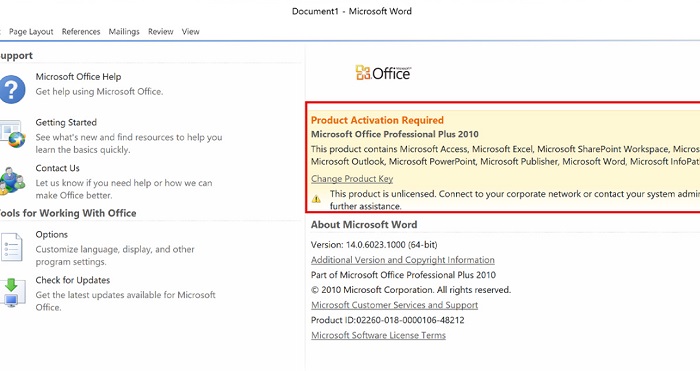Click the Contact Us label
The image size is (700, 371).
tap(58, 168)
